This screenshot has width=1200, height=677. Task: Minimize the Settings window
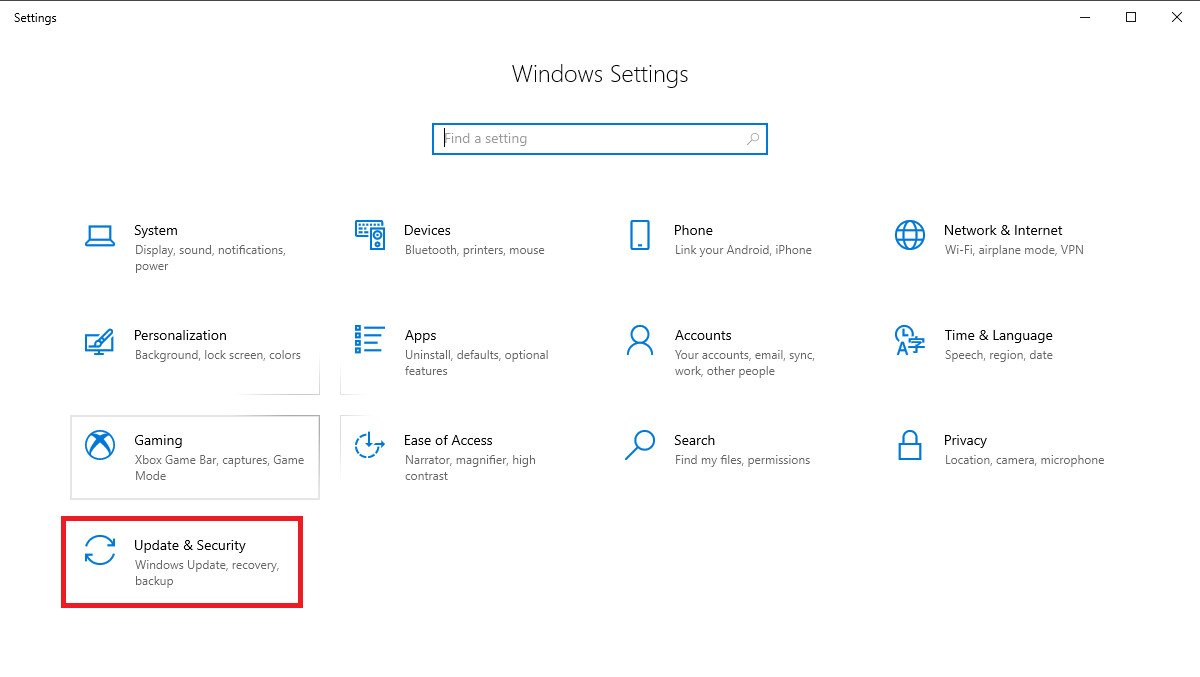[1085, 17]
